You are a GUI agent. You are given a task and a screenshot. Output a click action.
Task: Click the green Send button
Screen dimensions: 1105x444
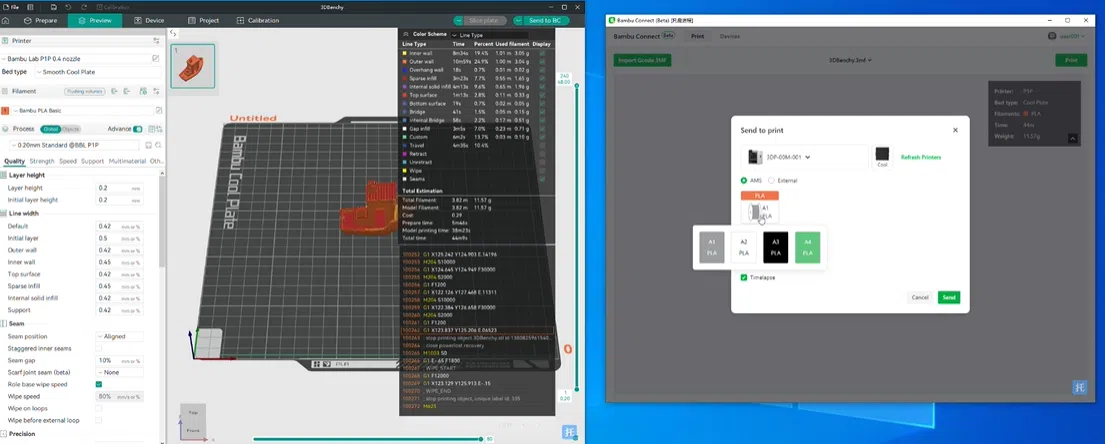pos(949,297)
